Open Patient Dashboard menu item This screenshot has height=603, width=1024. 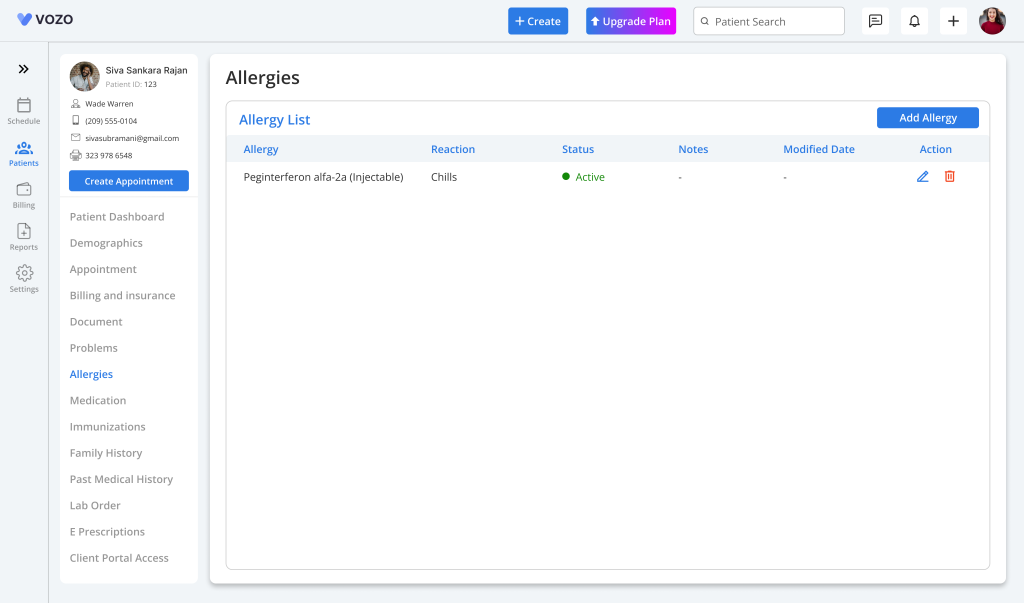click(117, 217)
